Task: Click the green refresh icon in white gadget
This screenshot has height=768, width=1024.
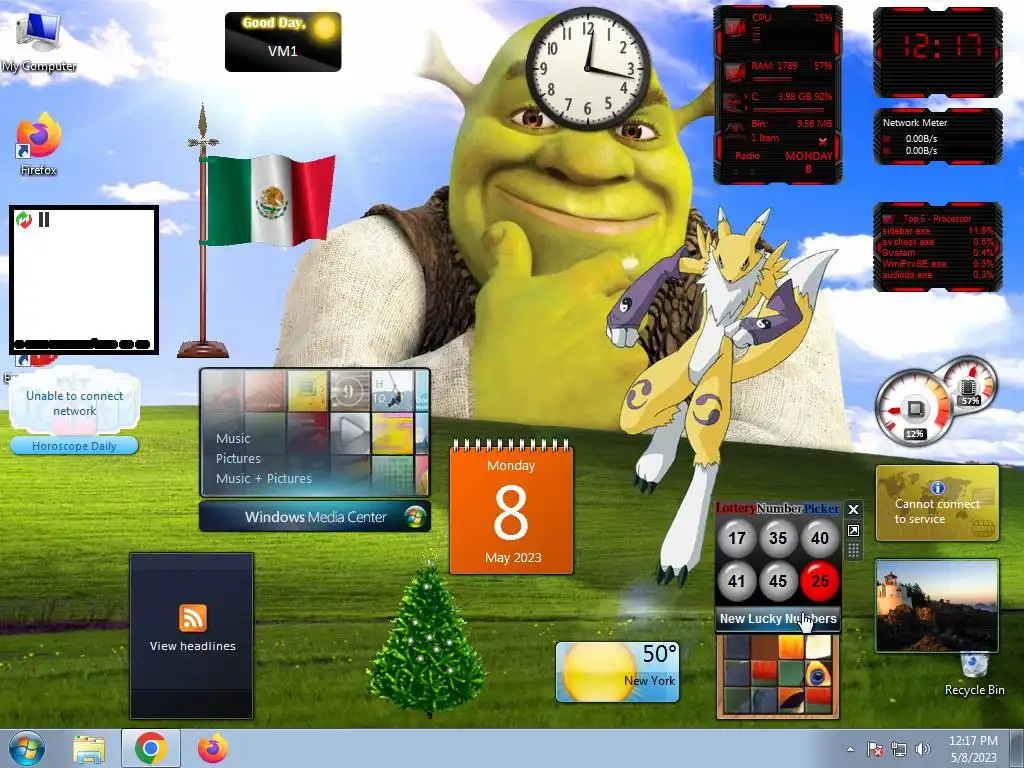Action: [x=24, y=220]
